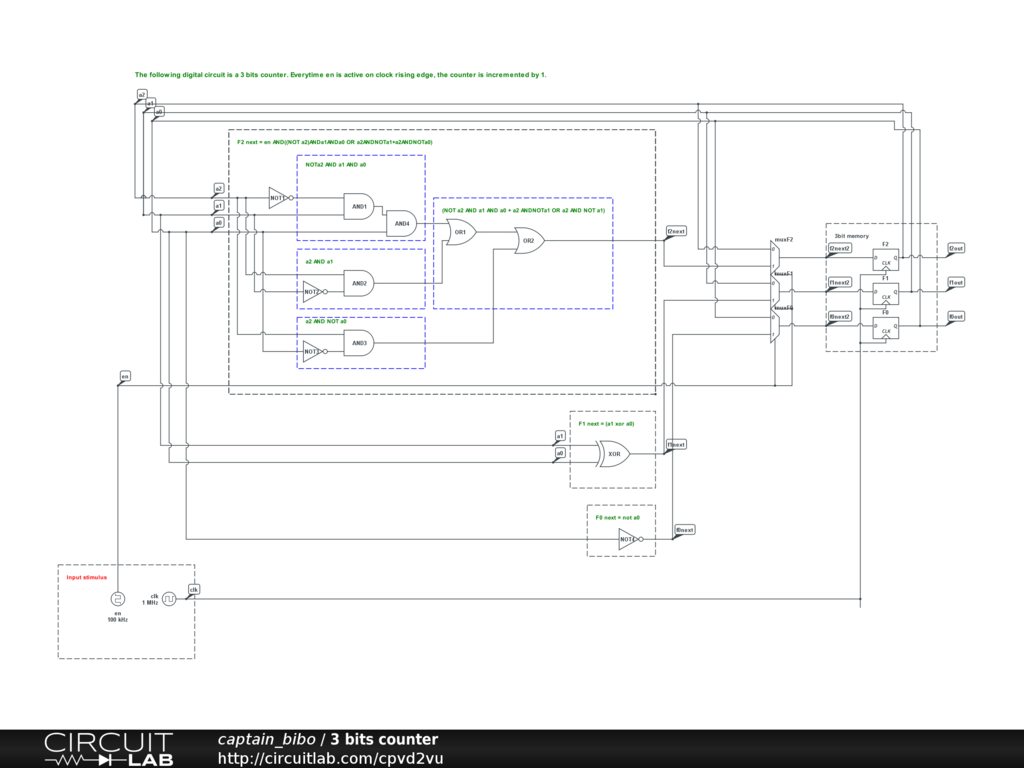
Task: Select the XOR gate
Action: pos(615,454)
